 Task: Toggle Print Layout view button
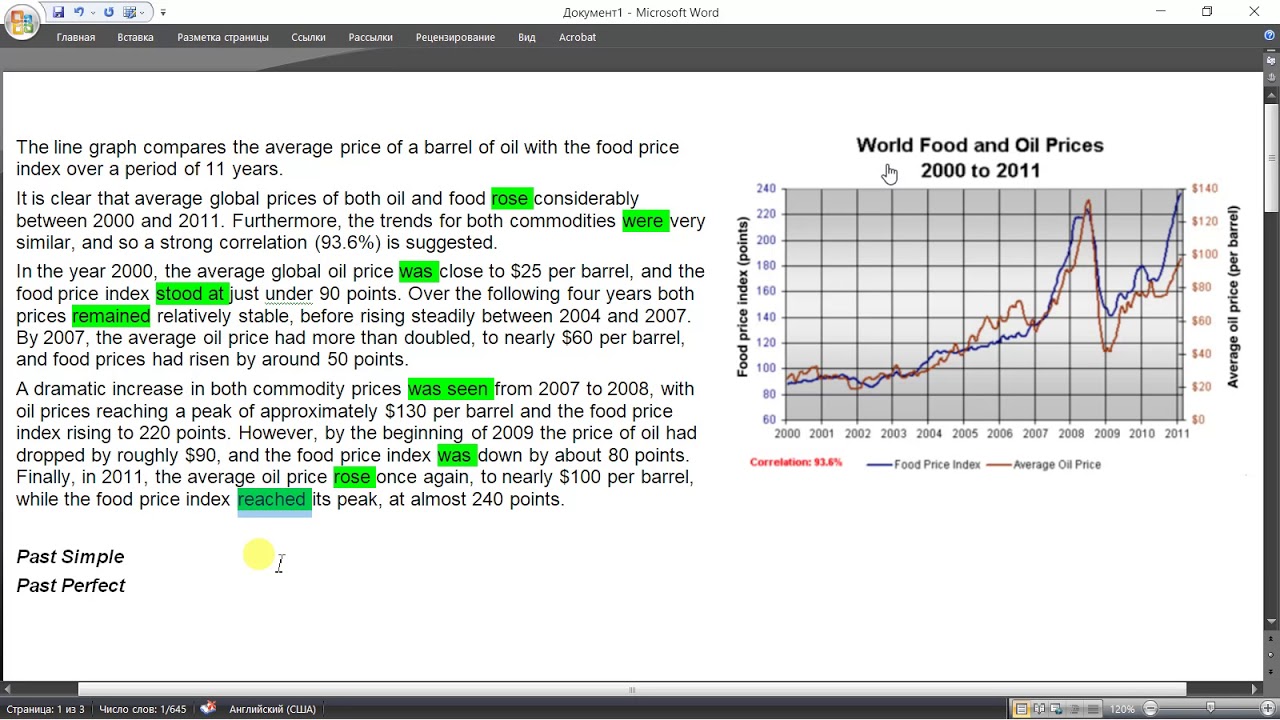[1021, 709]
